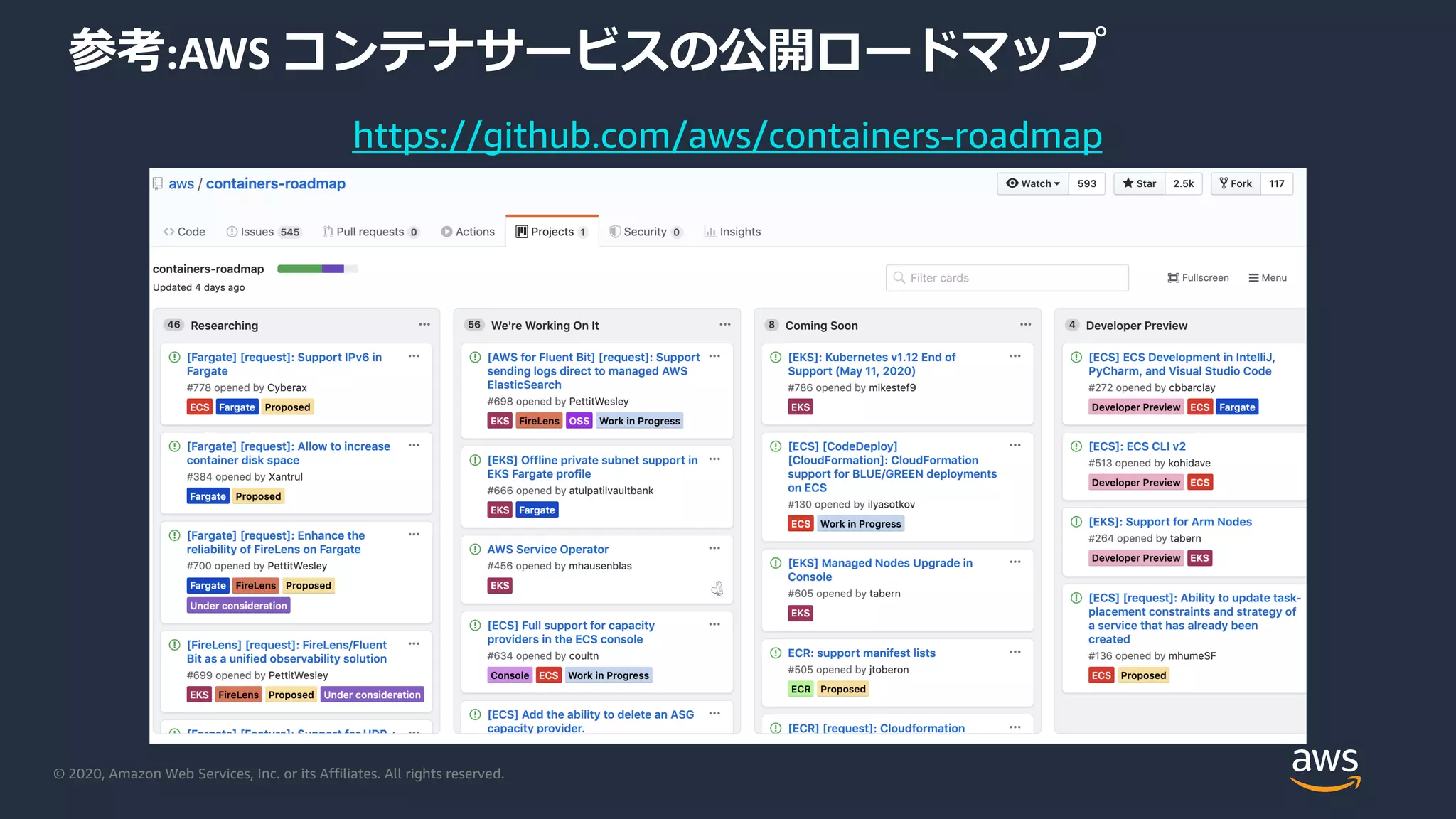Click open-issue icon on Managed Nodes Upgrade card
Viewport: 1456px width, 819px height.
(x=776, y=563)
